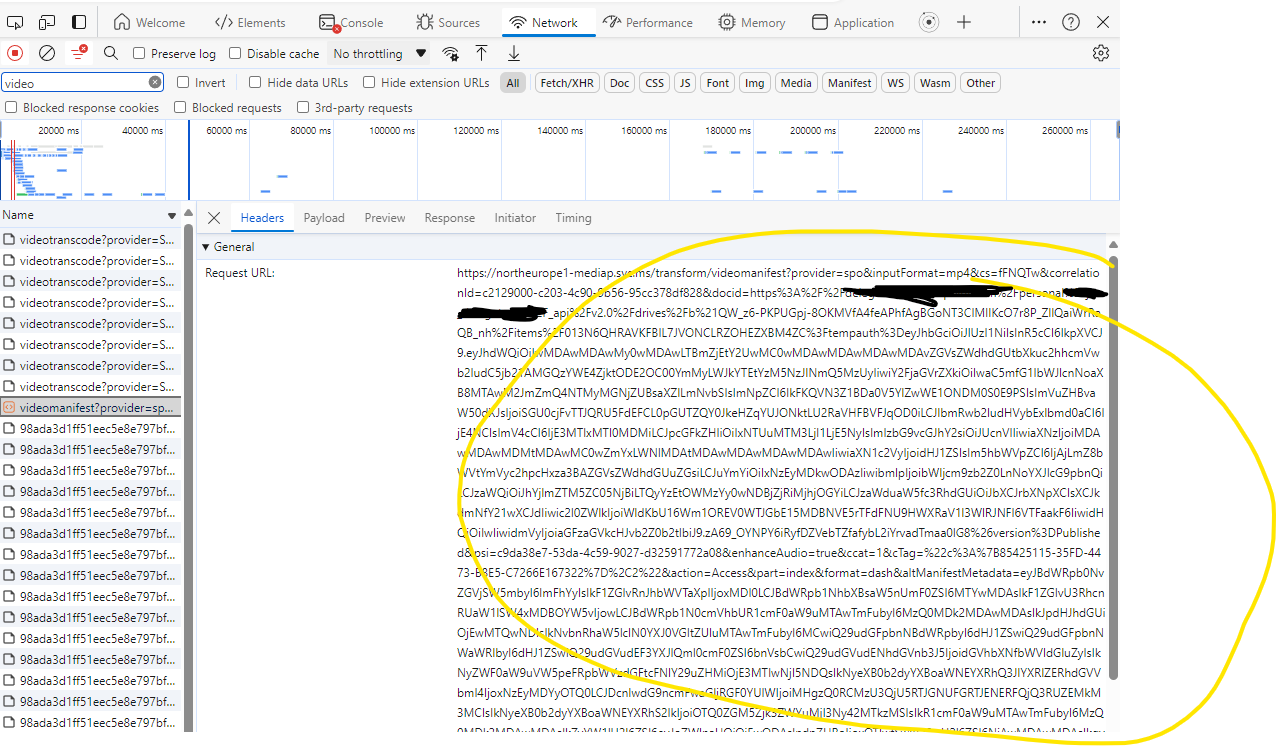Open the network search panel
The image size is (1277, 746).
click(x=110, y=53)
